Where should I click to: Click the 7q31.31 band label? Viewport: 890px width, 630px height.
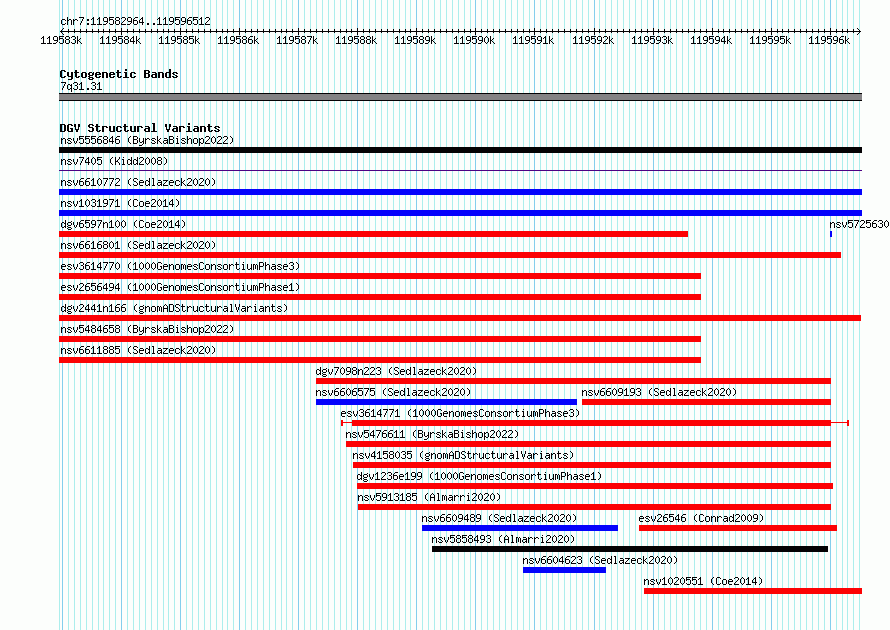point(81,86)
